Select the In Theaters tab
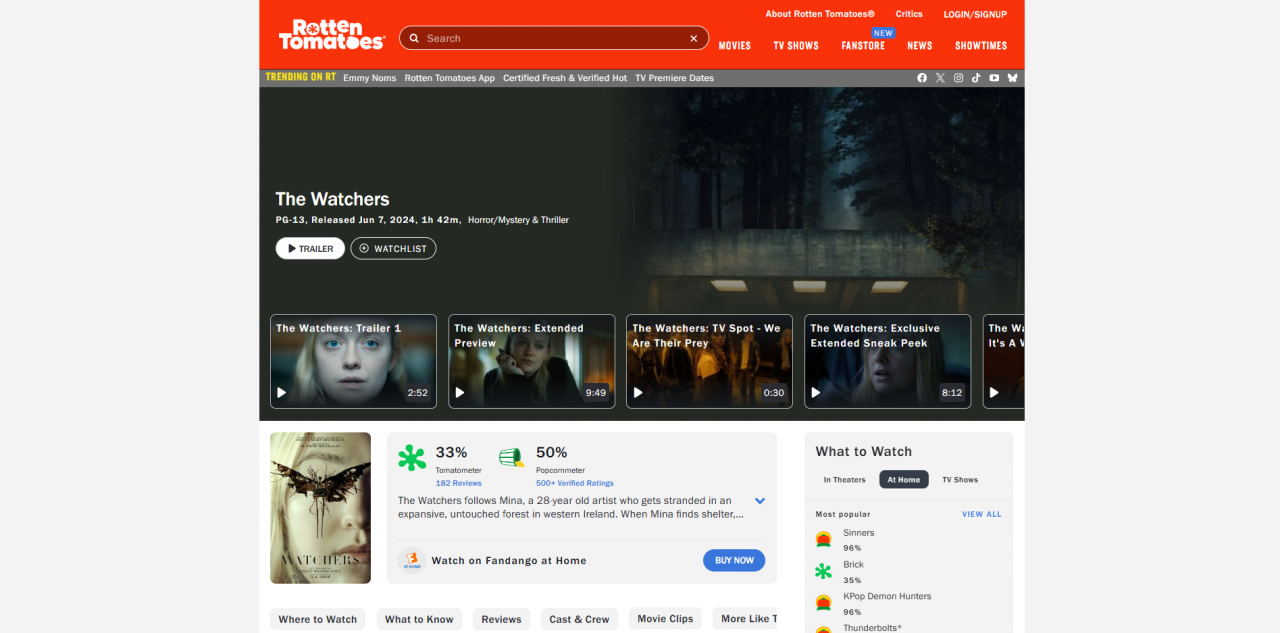The height and width of the screenshot is (633, 1280). 845,480
